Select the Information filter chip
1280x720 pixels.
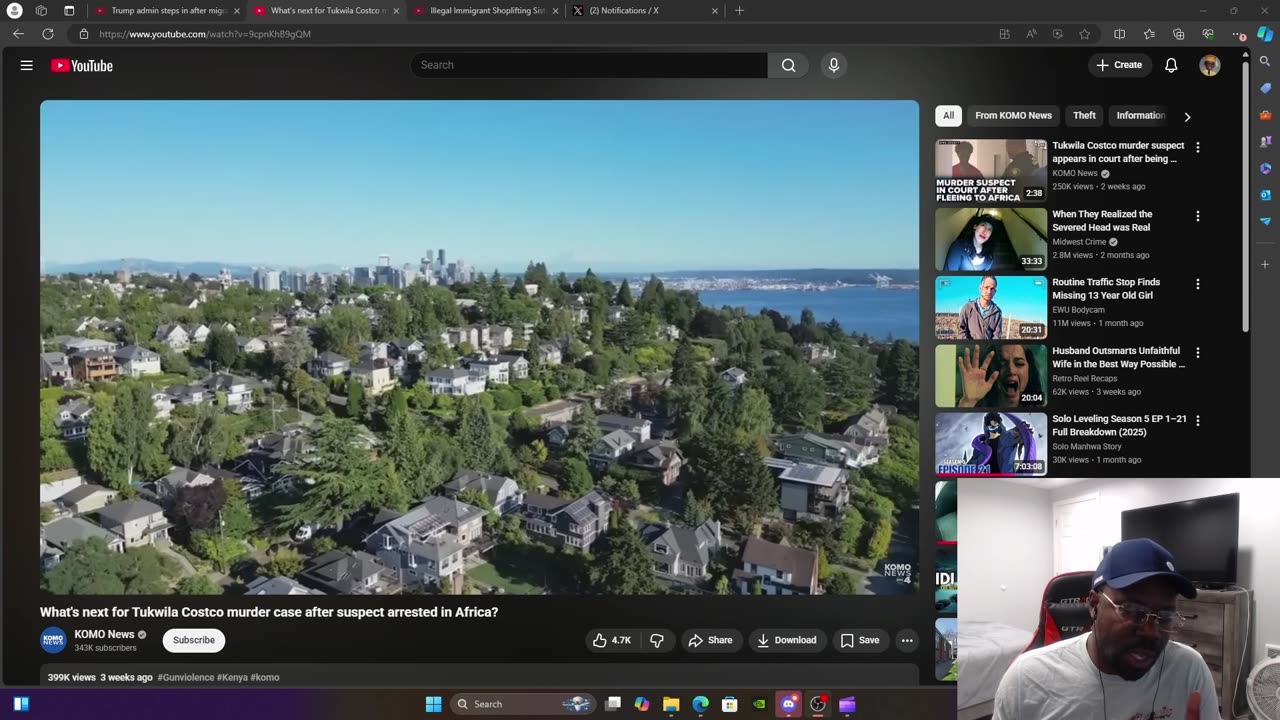tap(1140, 116)
